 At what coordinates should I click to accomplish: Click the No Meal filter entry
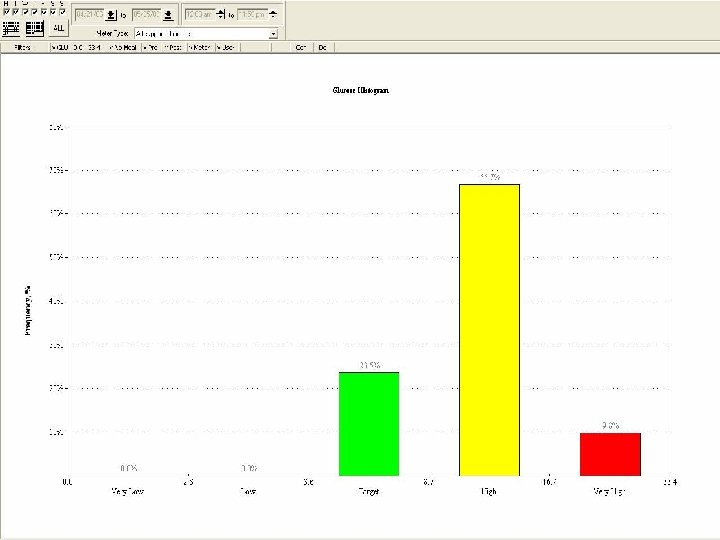click(123, 47)
